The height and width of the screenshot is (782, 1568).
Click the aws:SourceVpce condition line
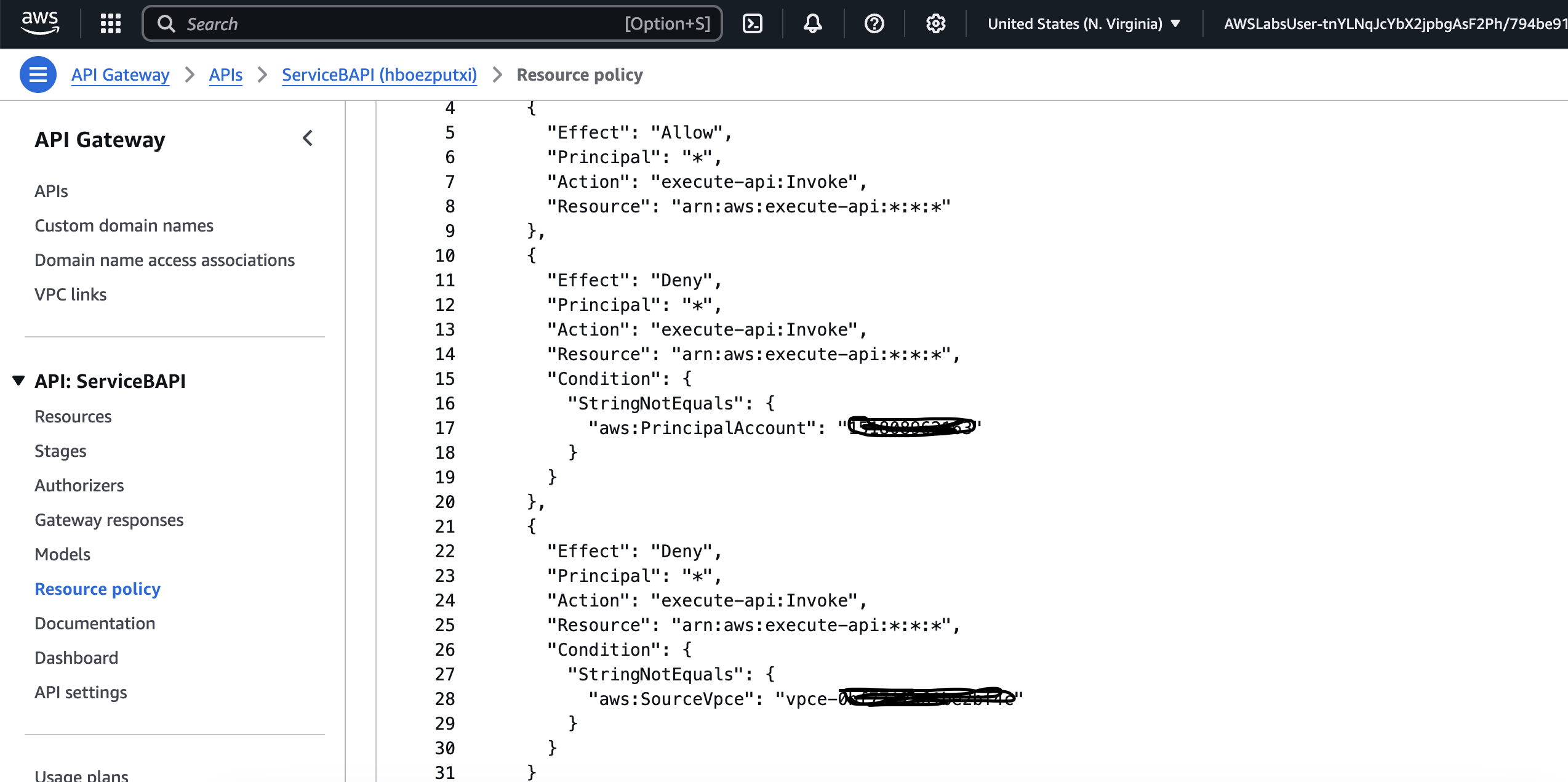806,699
